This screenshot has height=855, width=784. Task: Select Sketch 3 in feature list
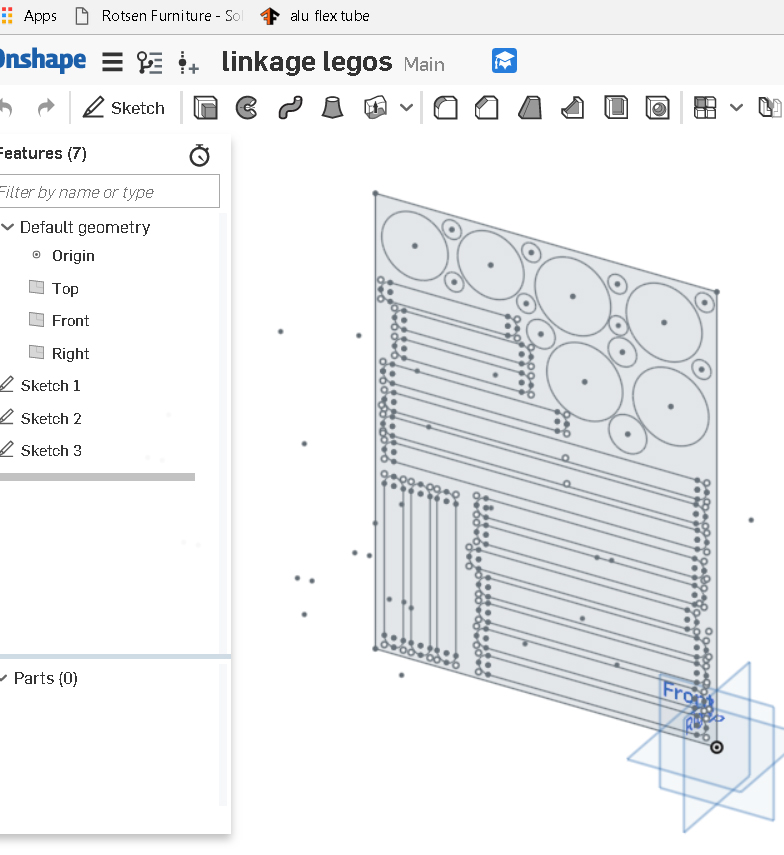pyautogui.click(x=51, y=451)
